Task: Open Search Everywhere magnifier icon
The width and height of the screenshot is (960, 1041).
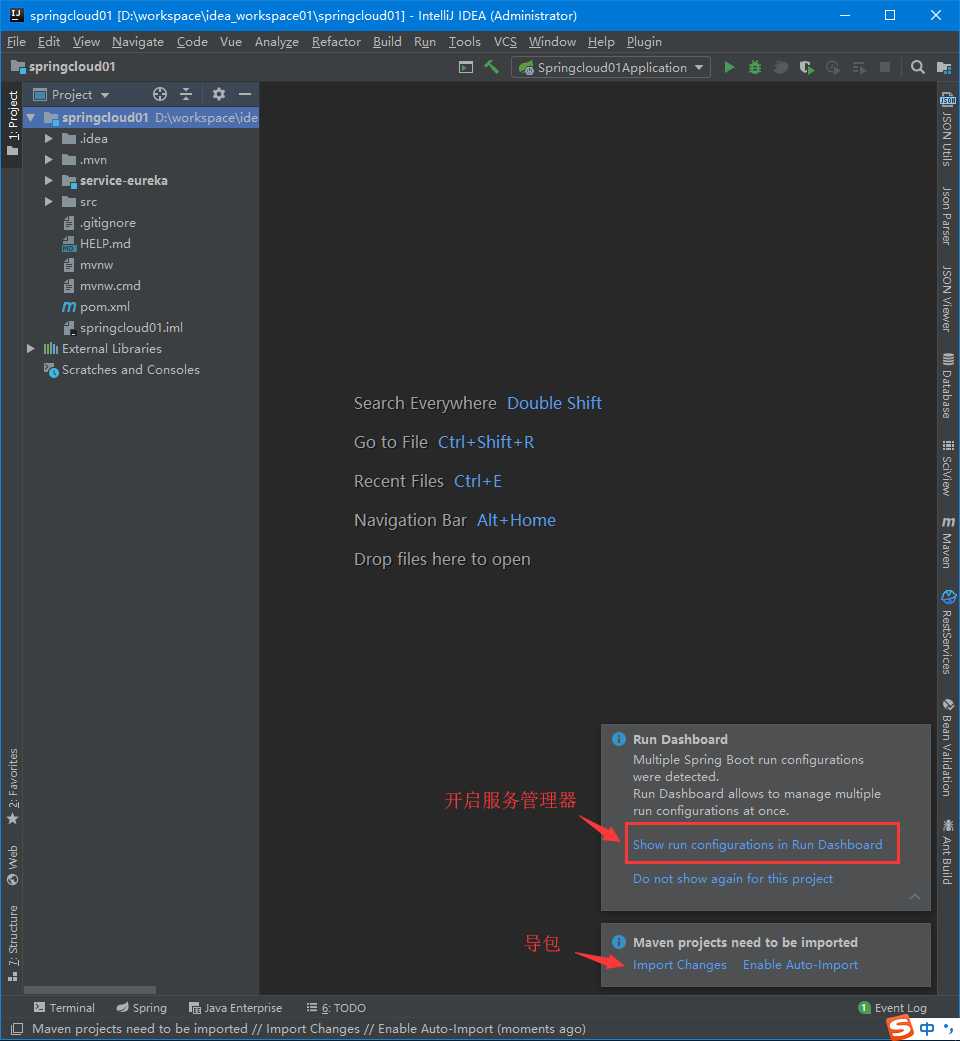Action: (x=918, y=67)
